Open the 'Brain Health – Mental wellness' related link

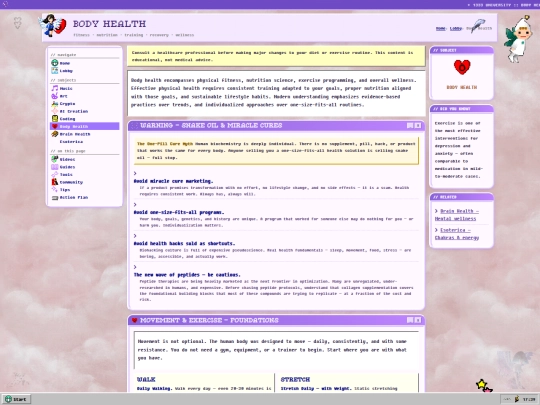[x=457, y=215]
